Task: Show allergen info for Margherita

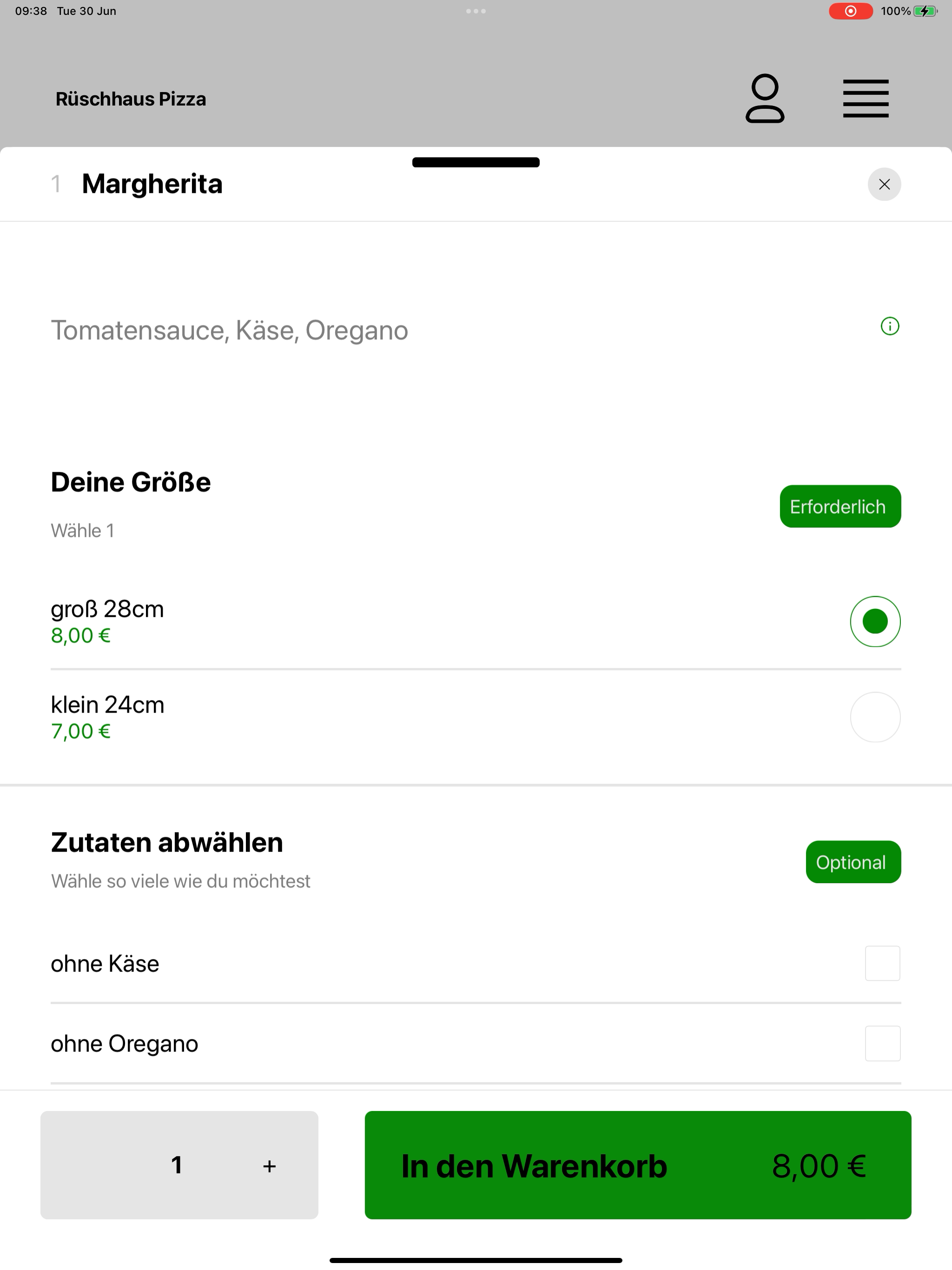Action: point(890,327)
